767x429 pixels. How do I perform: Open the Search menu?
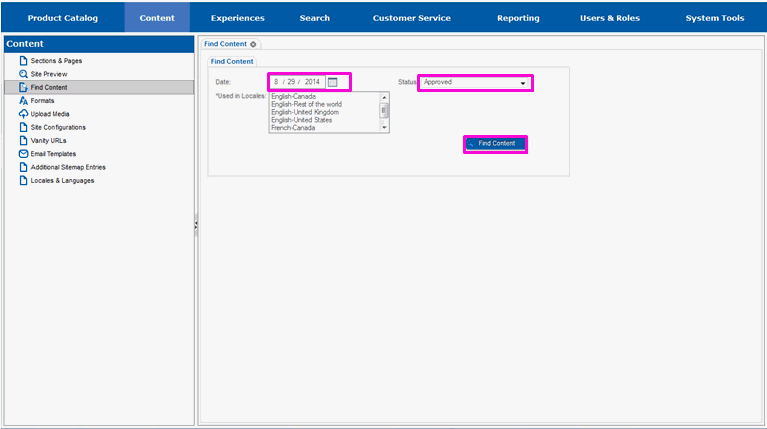point(315,18)
